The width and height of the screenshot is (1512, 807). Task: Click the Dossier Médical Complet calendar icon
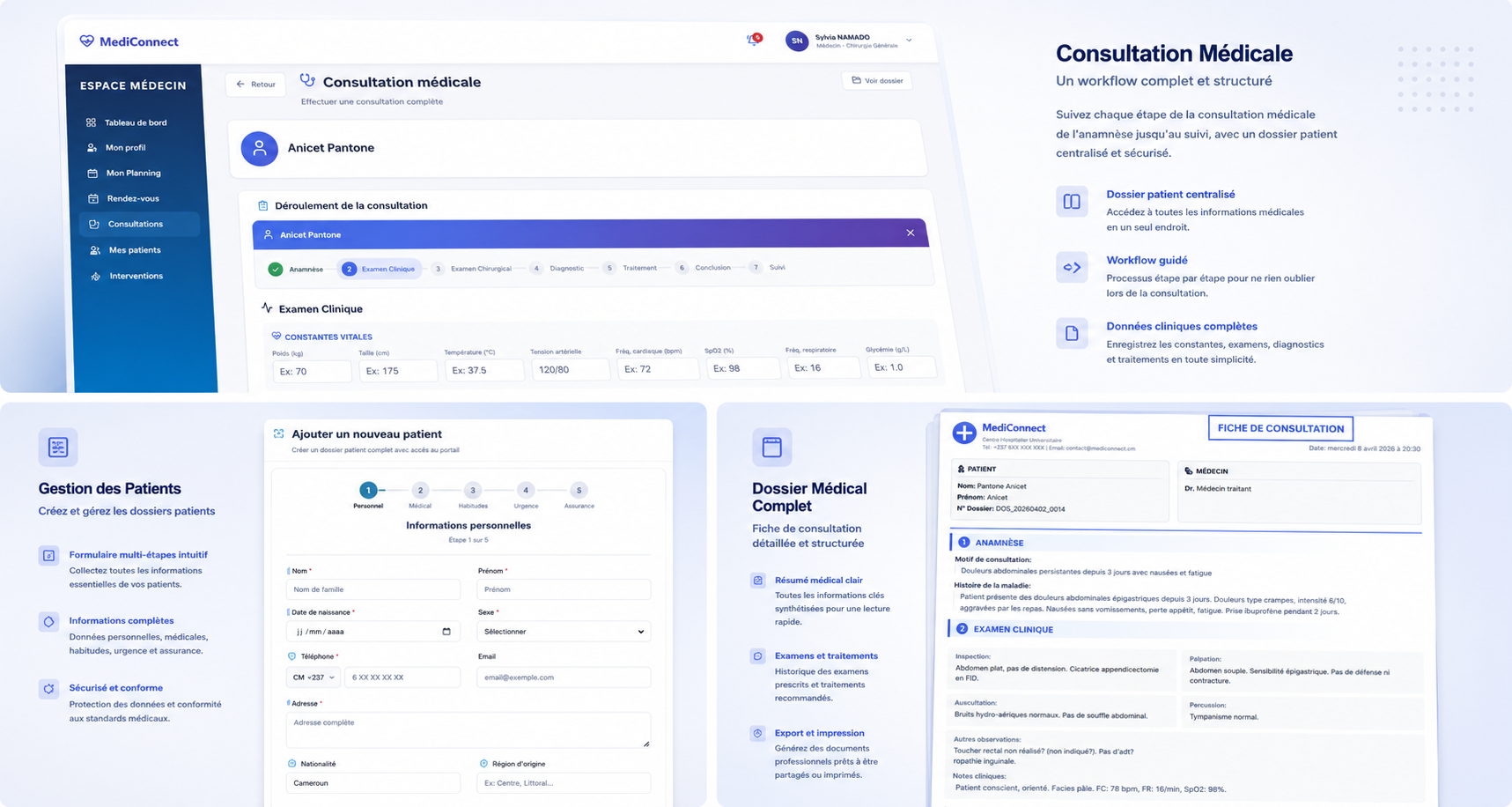tap(772, 448)
